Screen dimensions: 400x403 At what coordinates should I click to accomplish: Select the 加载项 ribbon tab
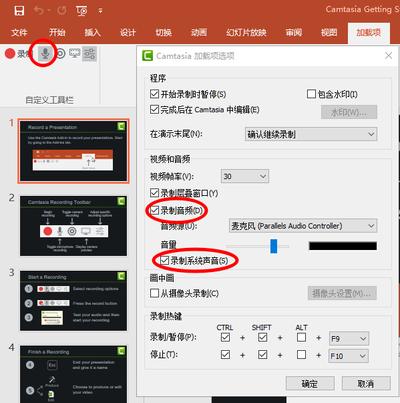coord(369,33)
